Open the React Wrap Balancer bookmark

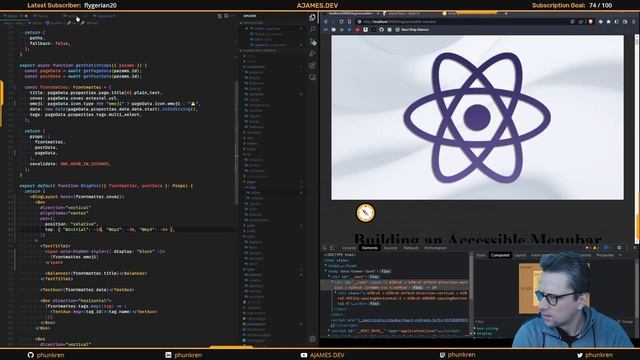click(x=412, y=29)
